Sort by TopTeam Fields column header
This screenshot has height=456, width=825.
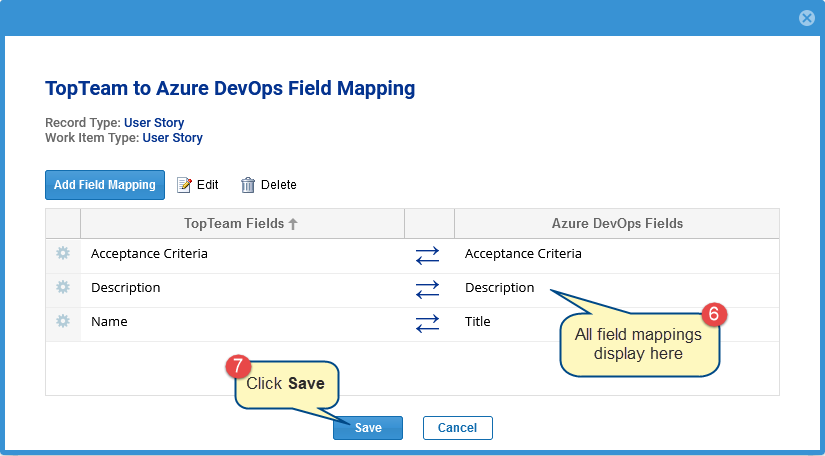242,224
